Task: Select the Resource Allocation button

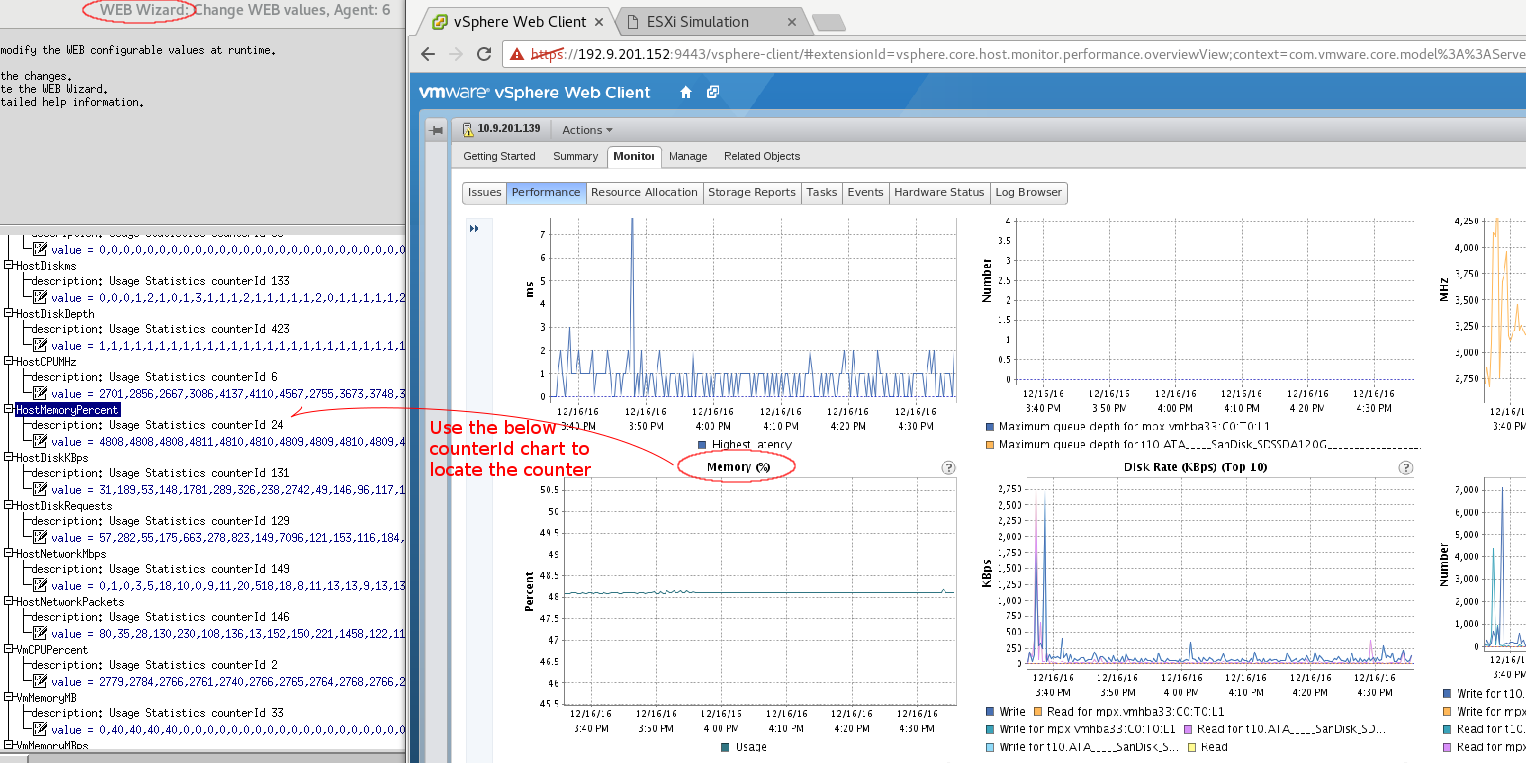Action: click(643, 192)
